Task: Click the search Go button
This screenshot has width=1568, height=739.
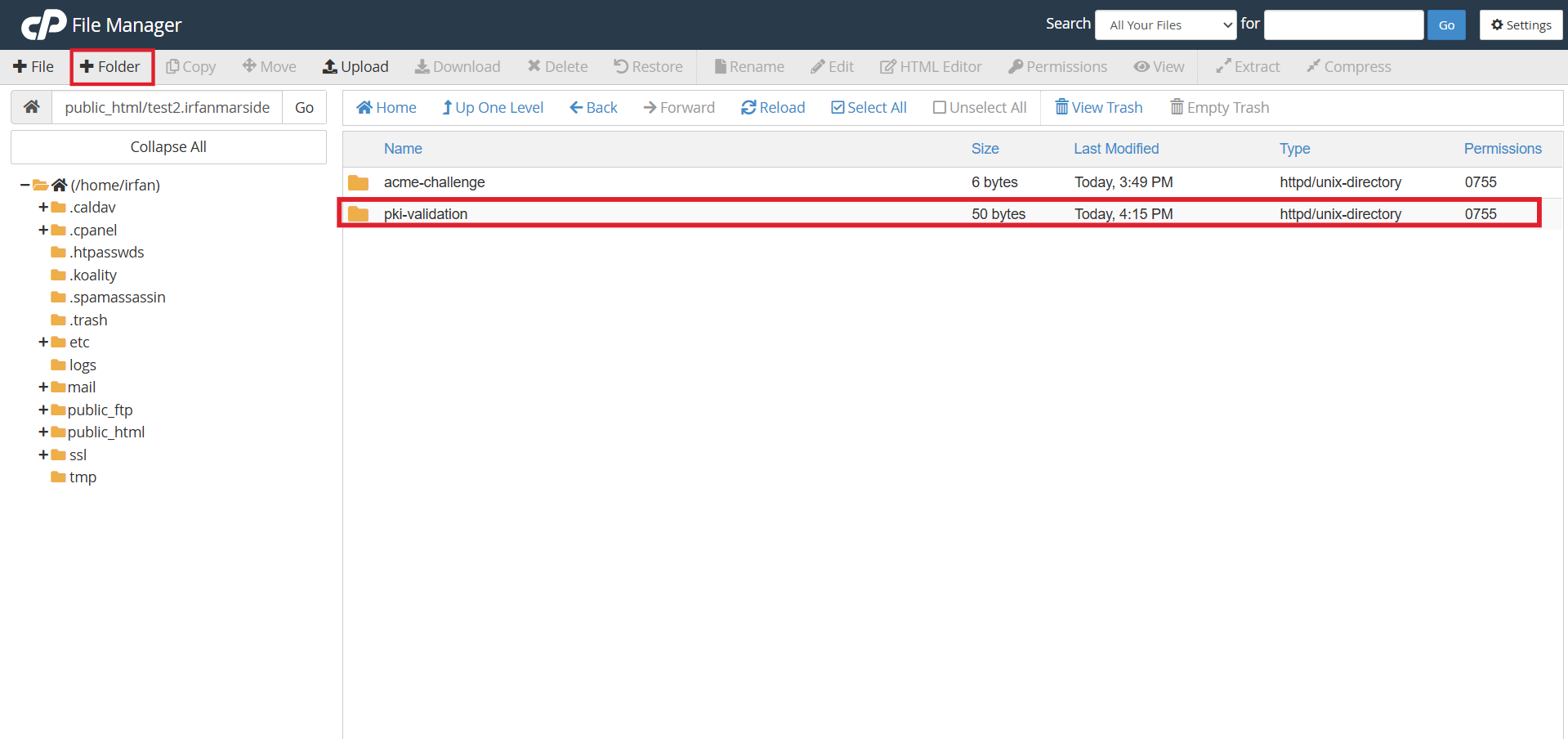Action: (x=1446, y=25)
